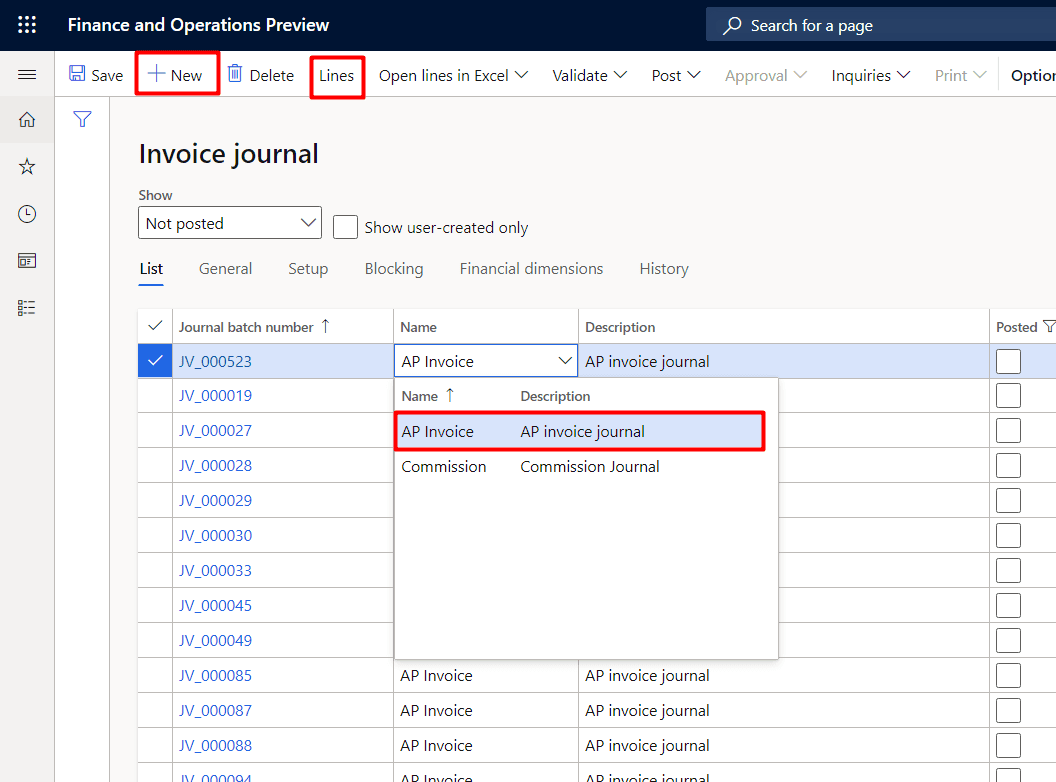
Task: Switch to the Blocking tab
Action: [x=393, y=268]
